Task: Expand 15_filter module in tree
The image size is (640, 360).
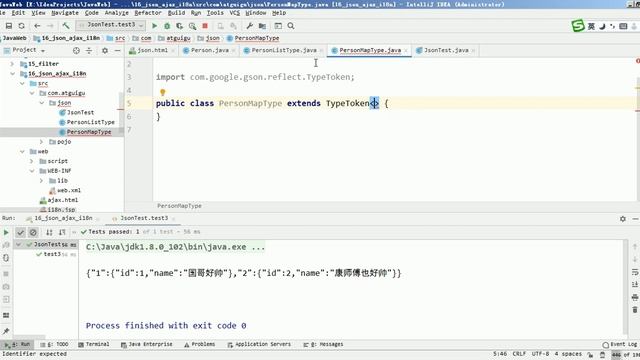Action: click(x=12, y=64)
